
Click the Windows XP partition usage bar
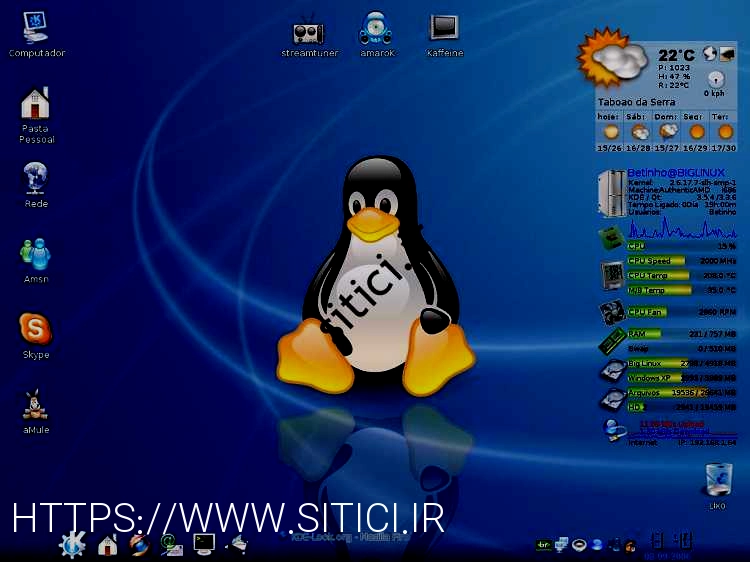tap(682, 378)
